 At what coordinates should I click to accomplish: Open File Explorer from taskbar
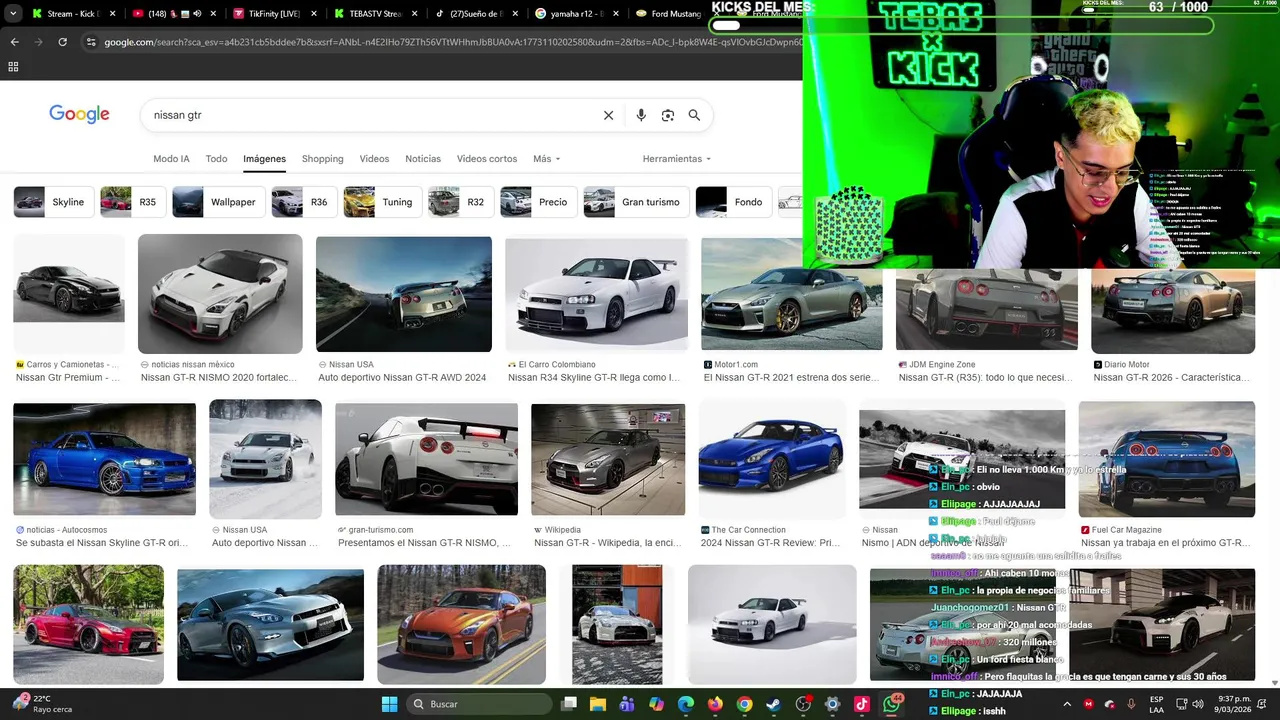(x=598, y=704)
